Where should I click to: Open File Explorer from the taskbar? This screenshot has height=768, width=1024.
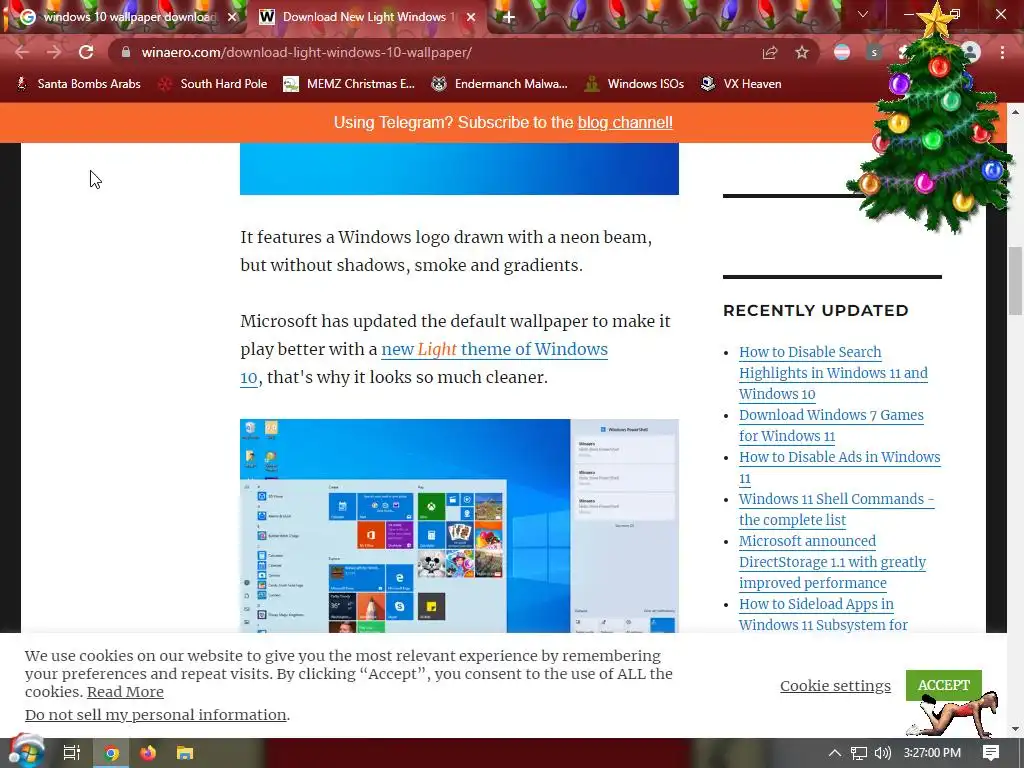click(x=185, y=753)
